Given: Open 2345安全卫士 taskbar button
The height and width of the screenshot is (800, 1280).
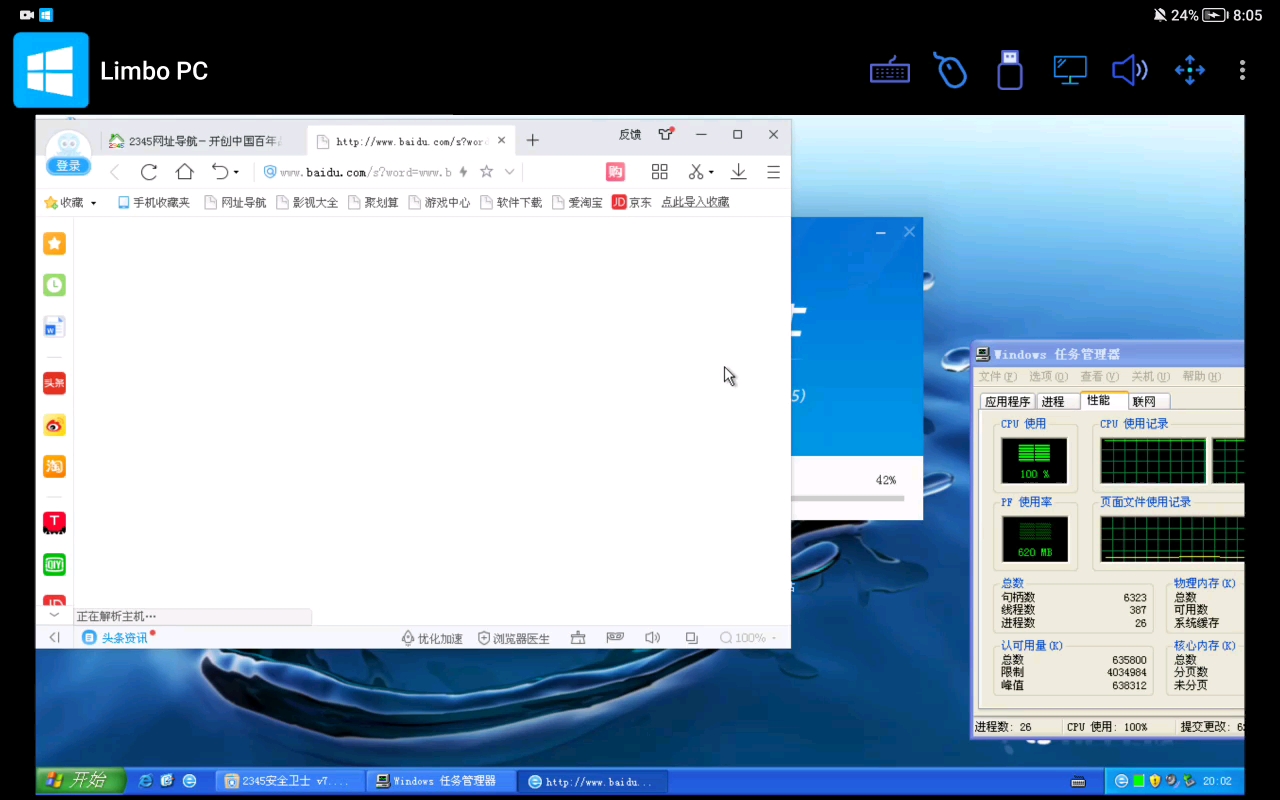Looking at the screenshot, I should tap(291, 781).
